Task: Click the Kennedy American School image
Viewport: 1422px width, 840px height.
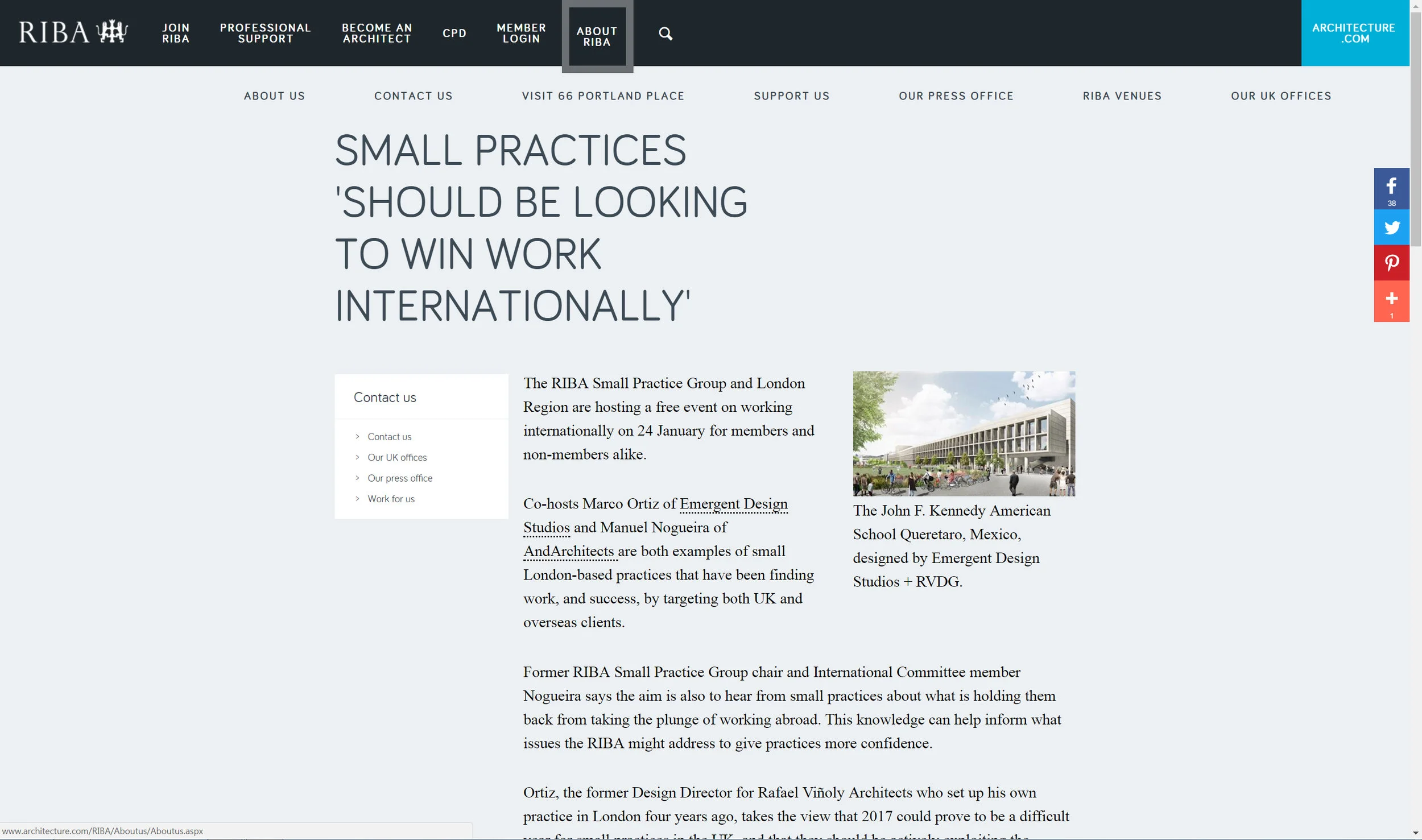Action: (964, 433)
